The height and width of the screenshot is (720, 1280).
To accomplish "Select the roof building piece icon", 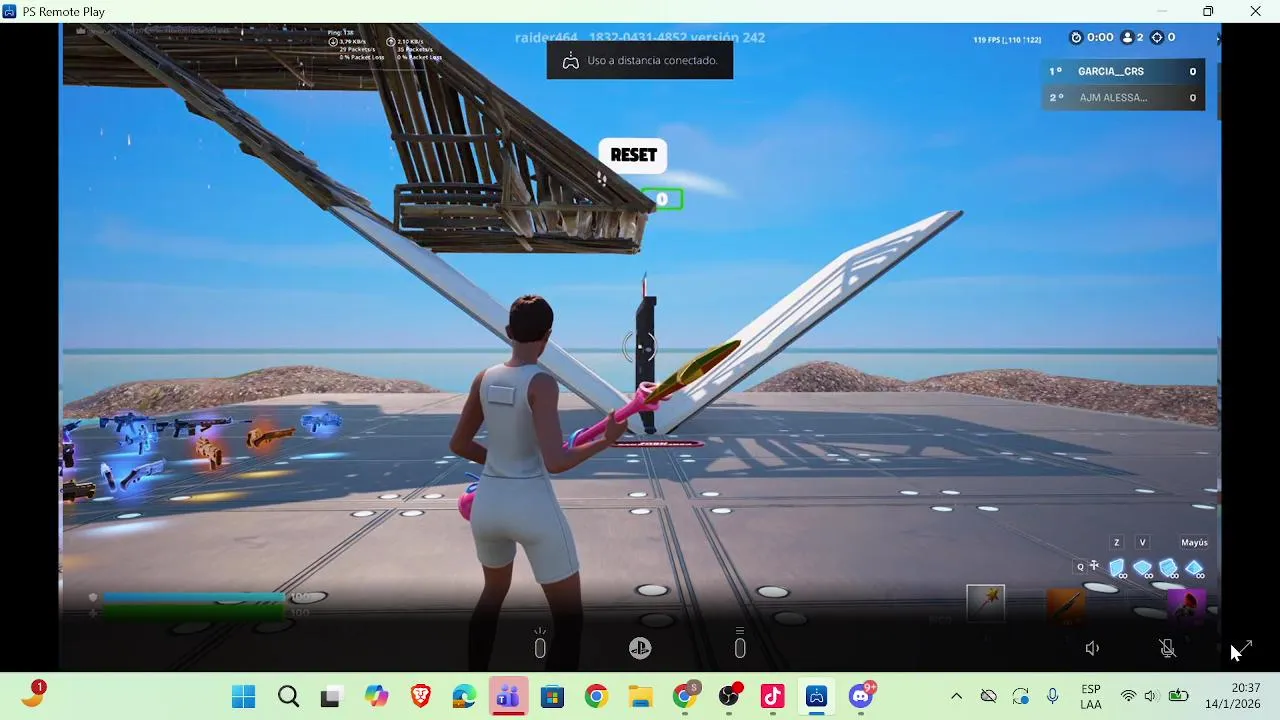I will click(x=1194, y=568).
